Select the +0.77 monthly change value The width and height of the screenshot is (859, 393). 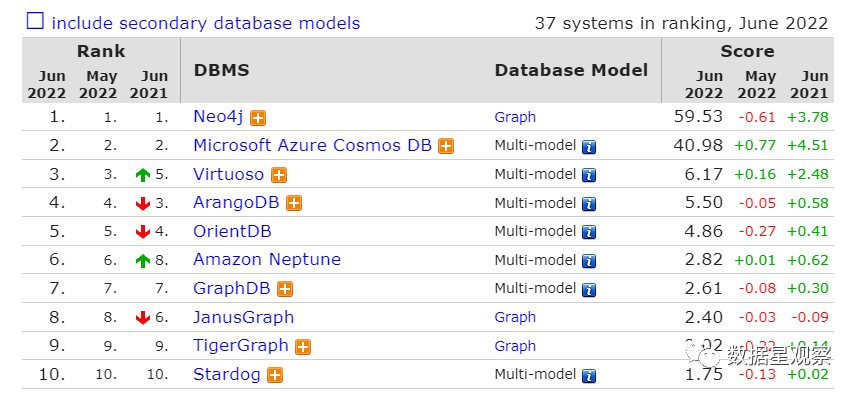(x=755, y=146)
